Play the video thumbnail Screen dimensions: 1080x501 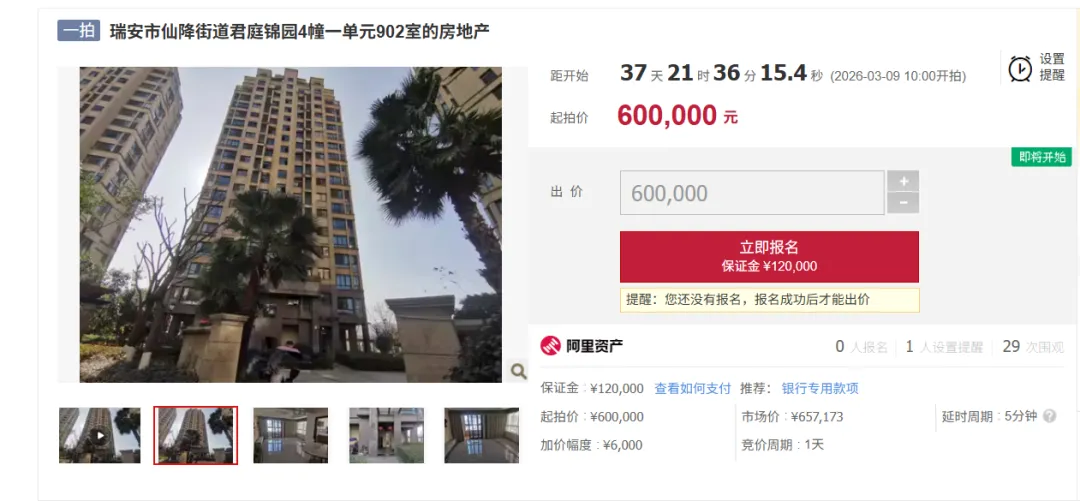(100, 436)
